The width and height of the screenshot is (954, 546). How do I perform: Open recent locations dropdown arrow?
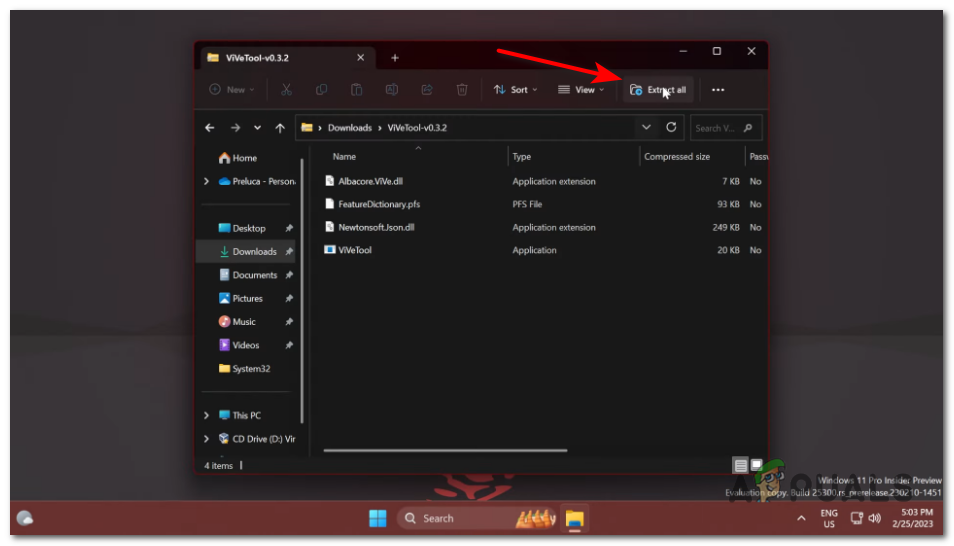257,128
